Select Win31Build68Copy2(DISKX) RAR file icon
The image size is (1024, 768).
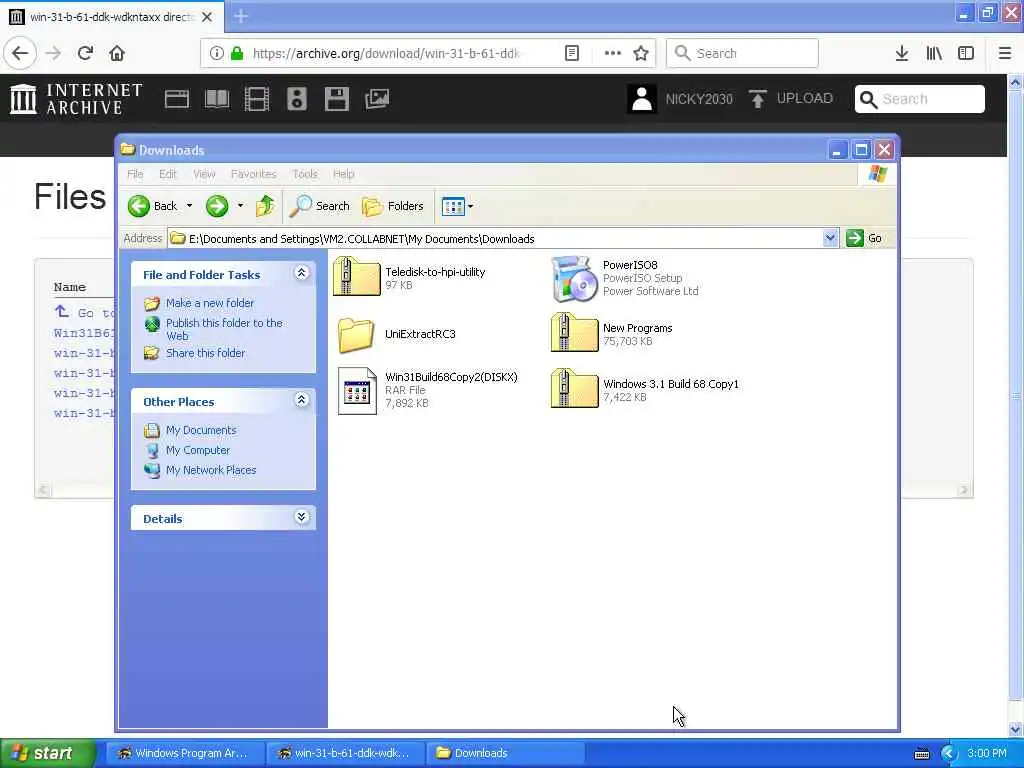[x=357, y=391]
